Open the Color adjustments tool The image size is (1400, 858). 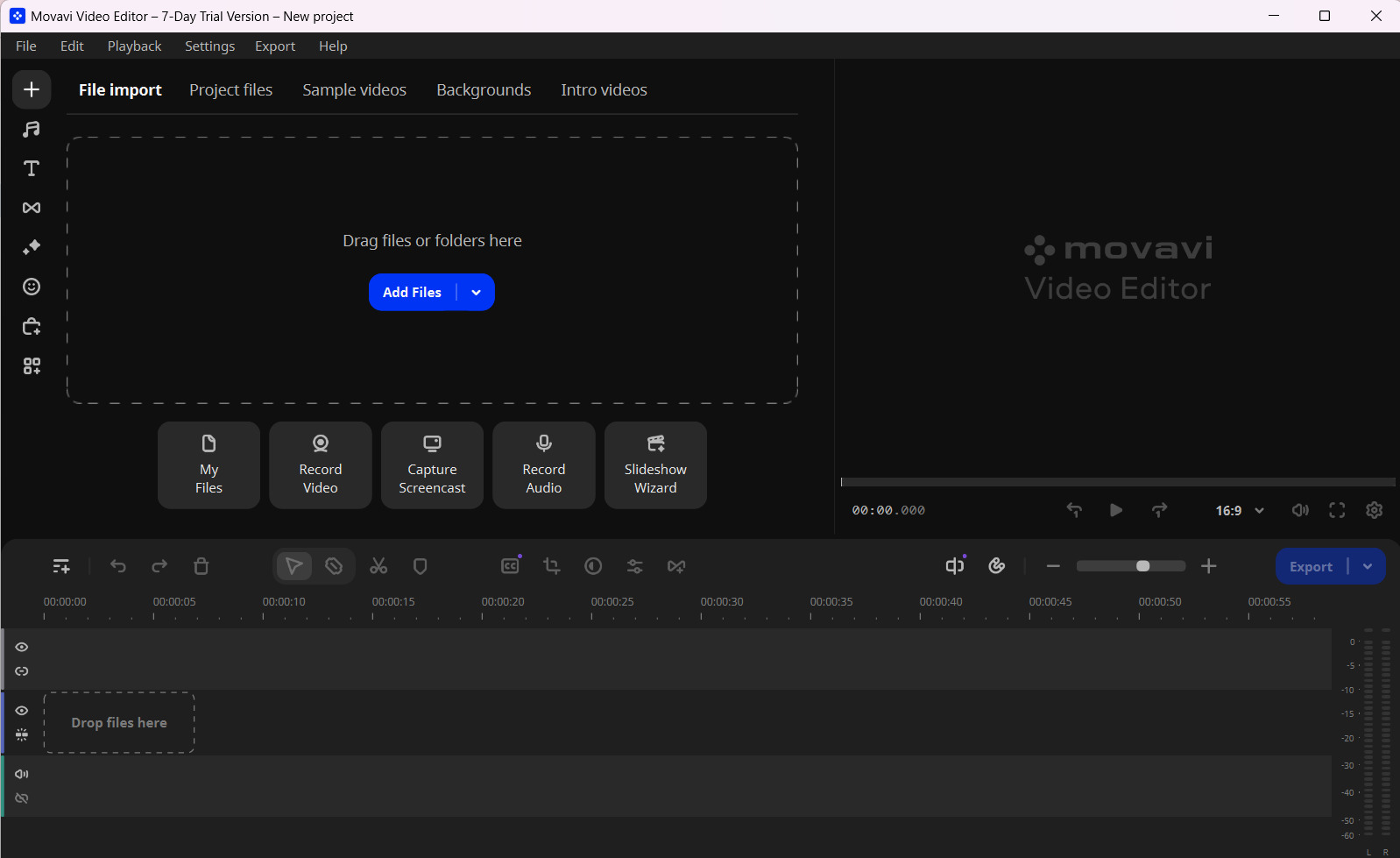coord(593,566)
